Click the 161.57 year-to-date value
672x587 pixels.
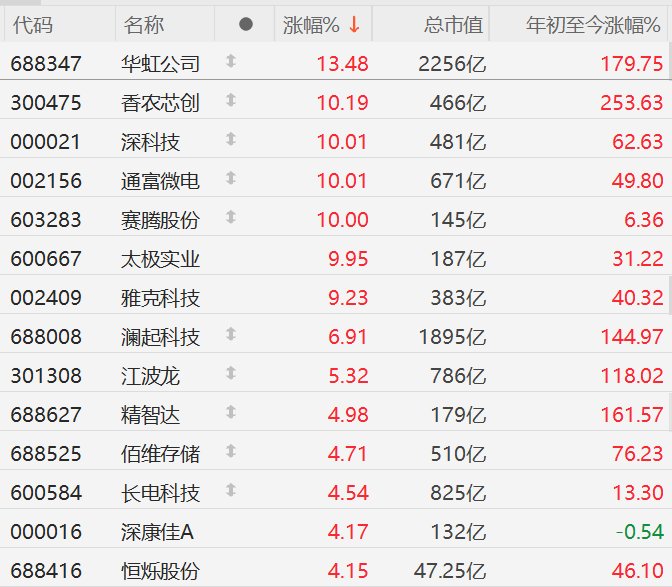point(632,415)
